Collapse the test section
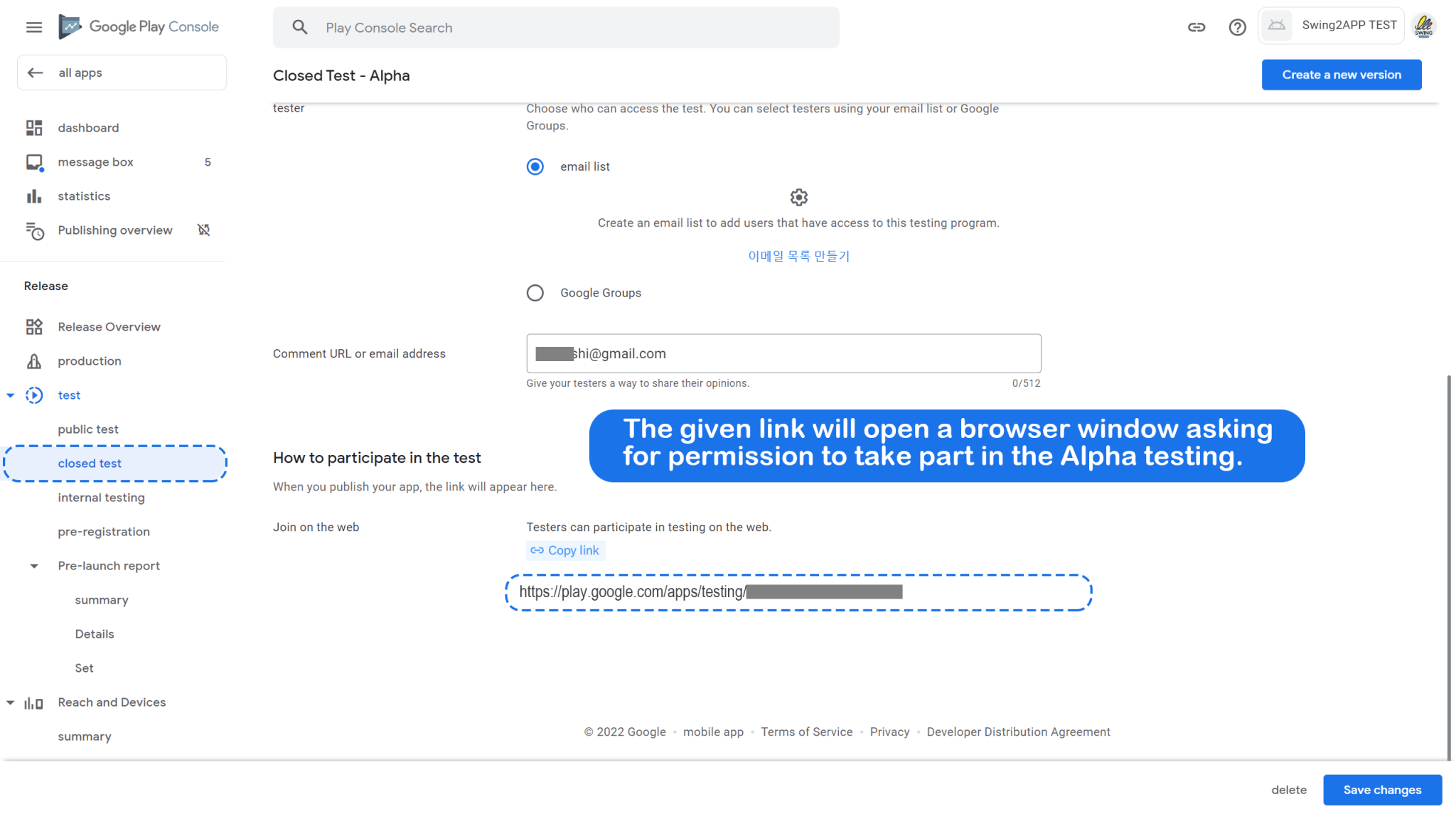The width and height of the screenshot is (1456, 819). 10,395
